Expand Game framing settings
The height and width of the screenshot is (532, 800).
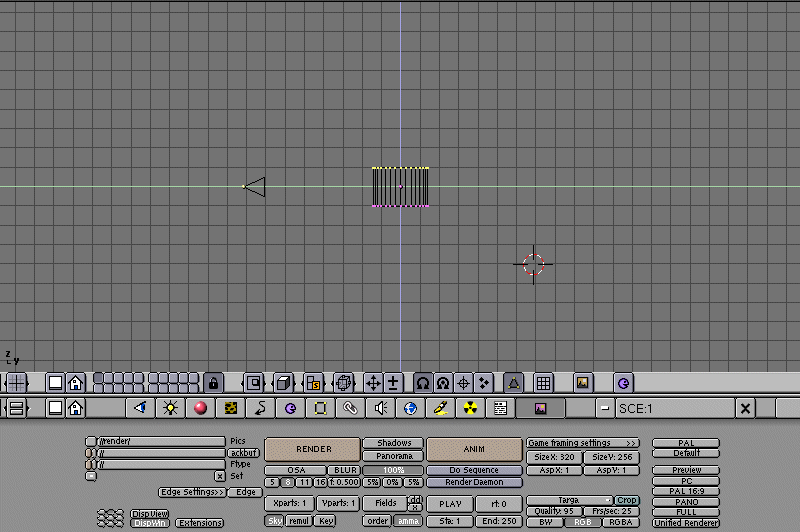(583, 443)
